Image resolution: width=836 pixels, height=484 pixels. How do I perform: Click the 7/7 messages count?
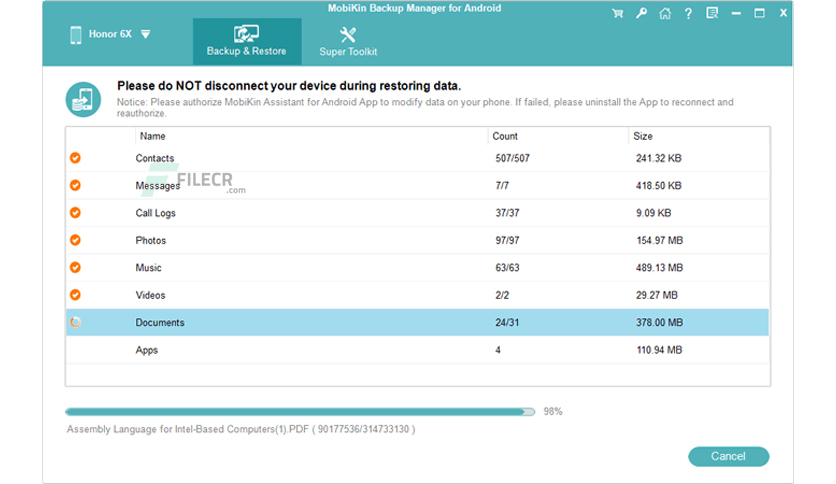(502, 185)
